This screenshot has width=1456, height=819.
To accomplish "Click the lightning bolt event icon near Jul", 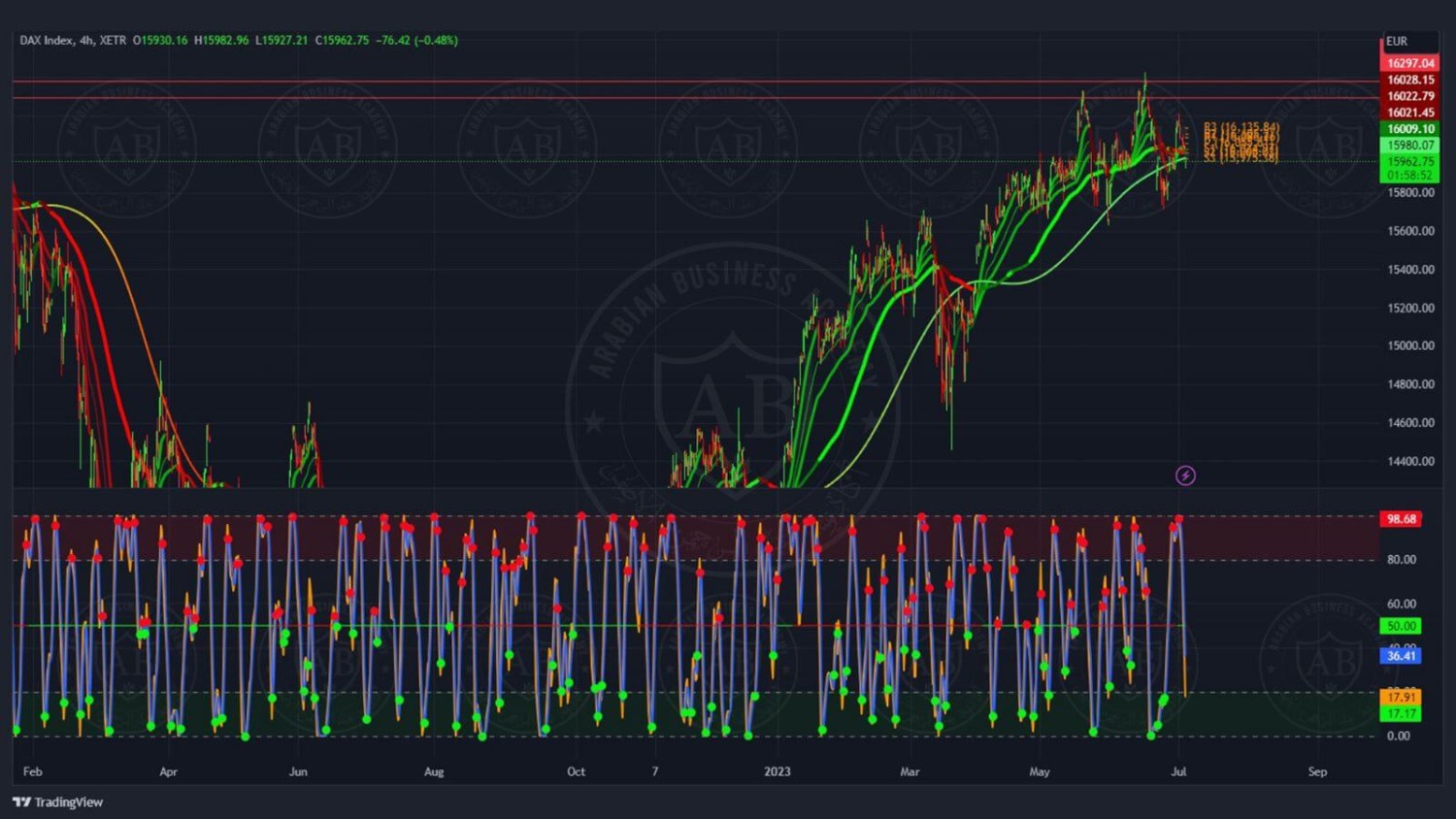I will click(1185, 475).
